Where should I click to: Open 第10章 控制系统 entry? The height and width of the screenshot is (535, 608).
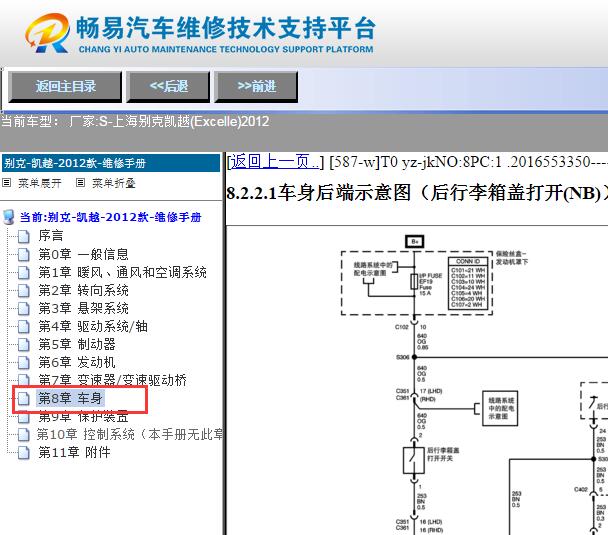coord(130,434)
